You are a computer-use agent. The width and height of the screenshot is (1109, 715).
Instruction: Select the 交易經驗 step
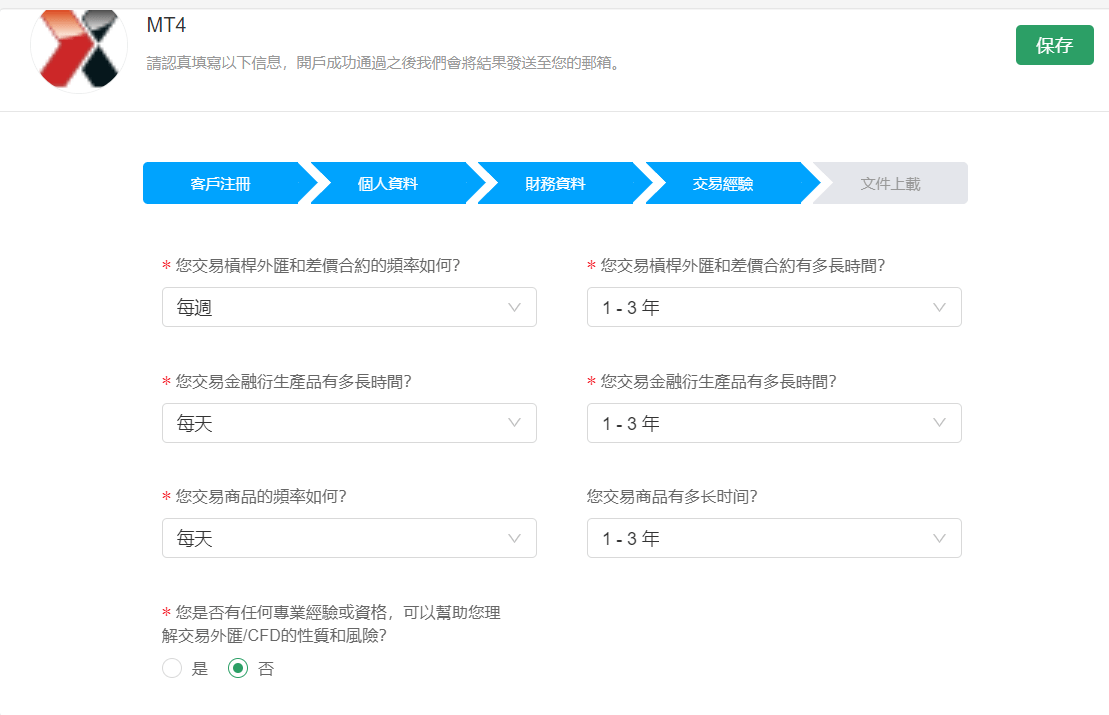pos(723,184)
